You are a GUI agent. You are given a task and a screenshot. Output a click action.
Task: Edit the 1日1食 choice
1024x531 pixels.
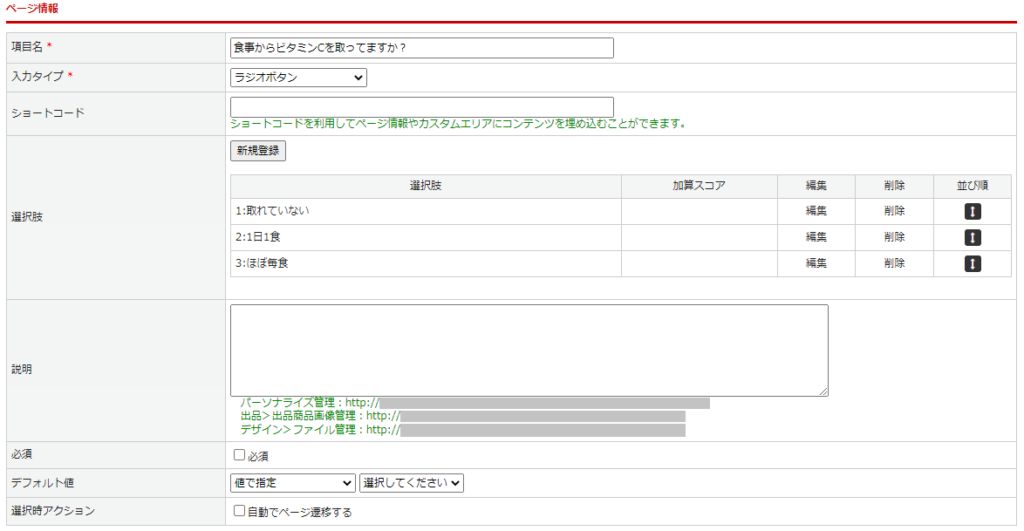point(816,237)
